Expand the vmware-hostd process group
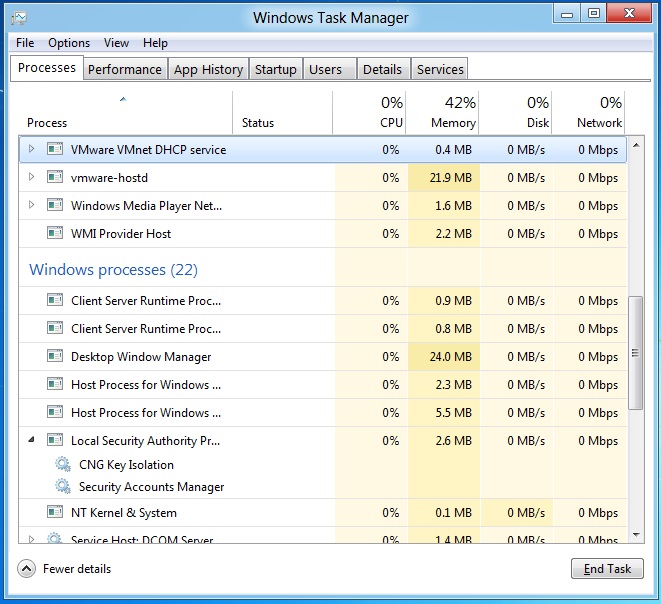The height and width of the screenshot is (604, 661). tap(31, 177)
